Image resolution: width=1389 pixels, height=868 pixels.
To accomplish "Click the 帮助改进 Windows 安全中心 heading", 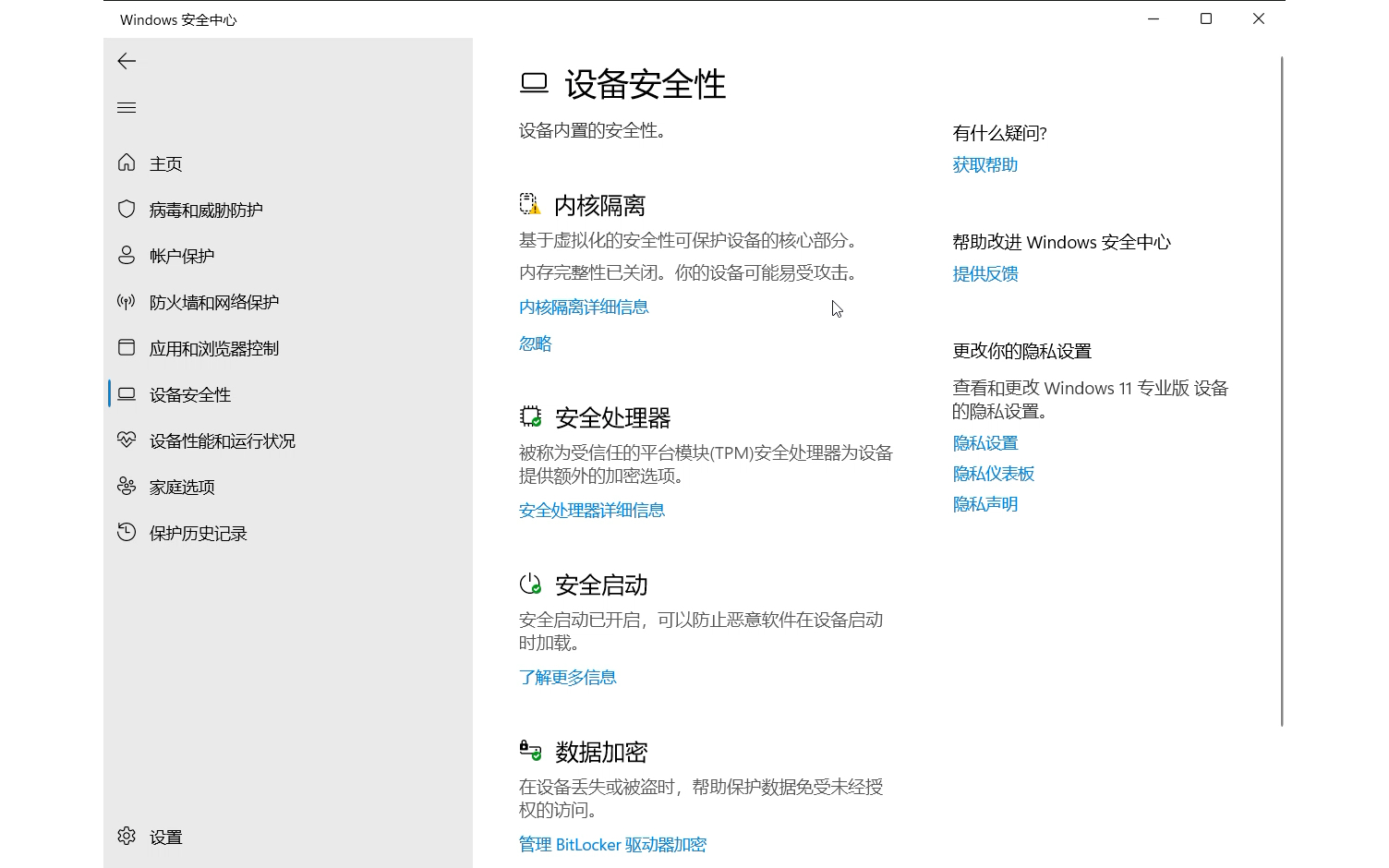I will click(1062, 242).
